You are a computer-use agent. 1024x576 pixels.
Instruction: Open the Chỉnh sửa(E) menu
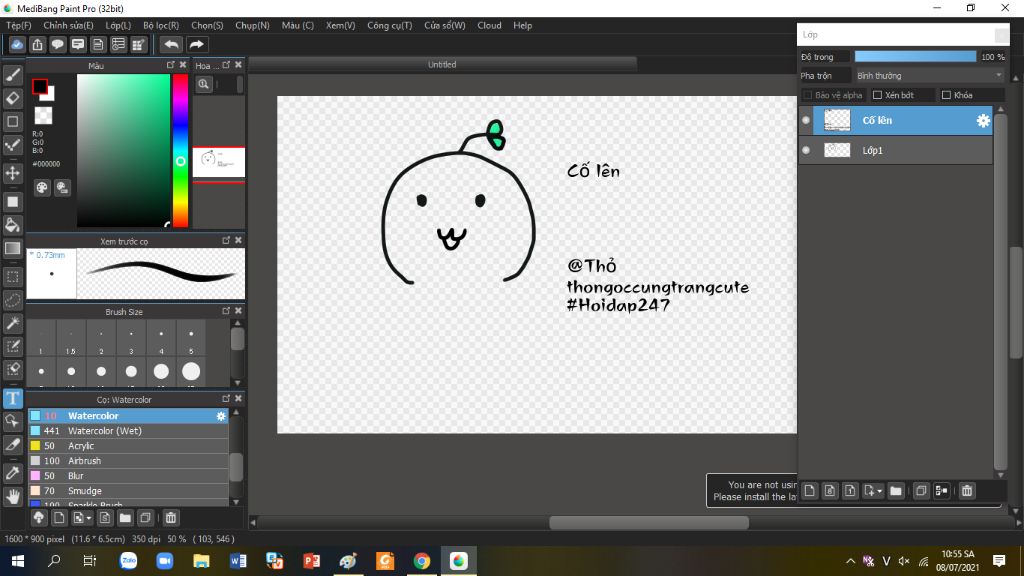click(x=68, y=25)
